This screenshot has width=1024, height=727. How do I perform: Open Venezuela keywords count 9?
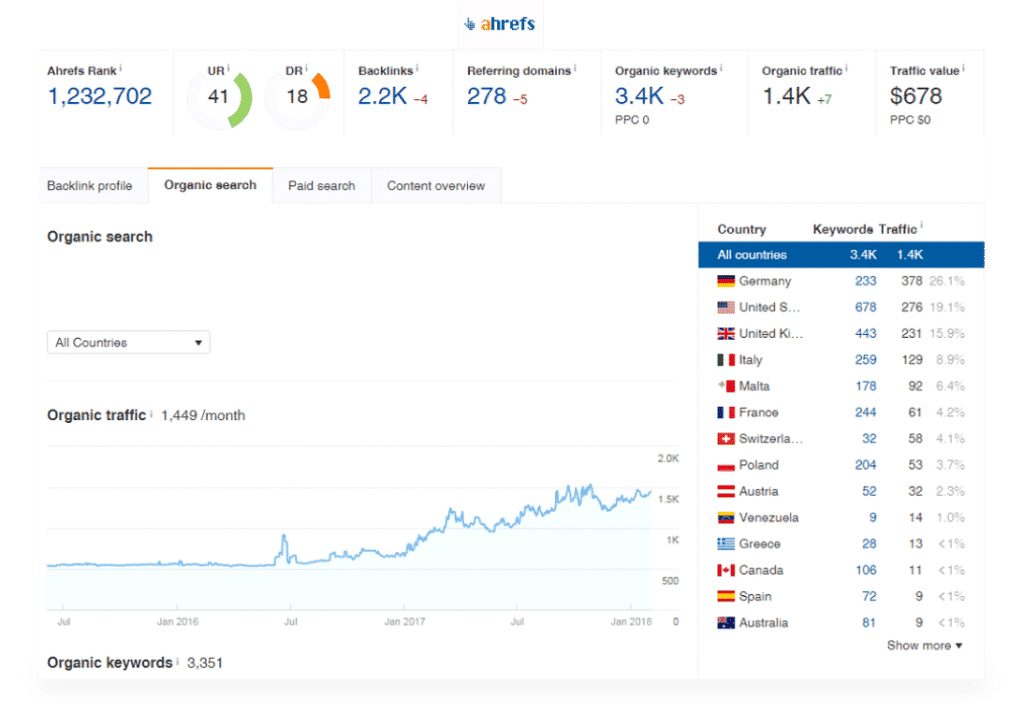873,518
